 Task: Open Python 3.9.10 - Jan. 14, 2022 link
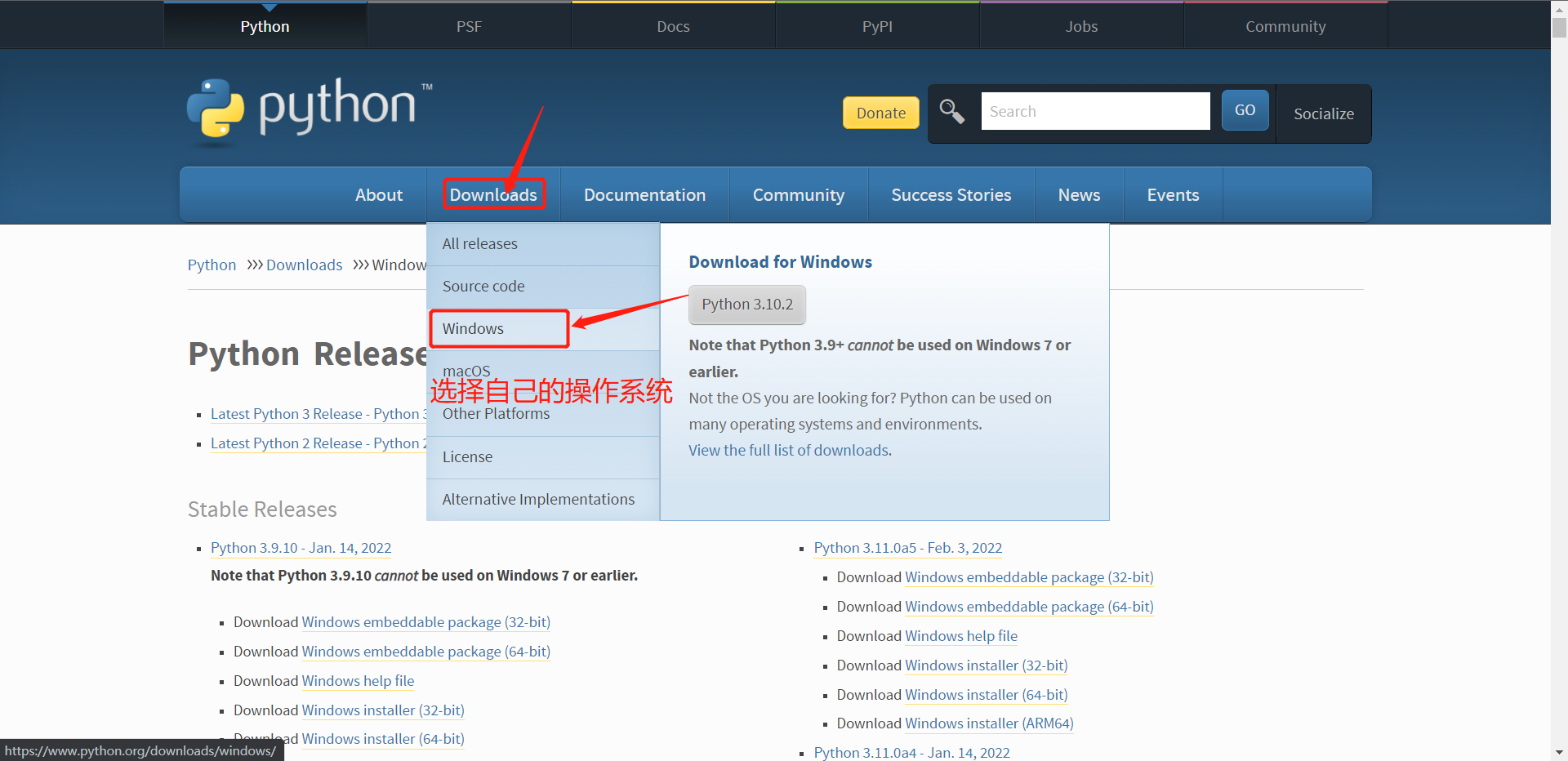point(301,548)
